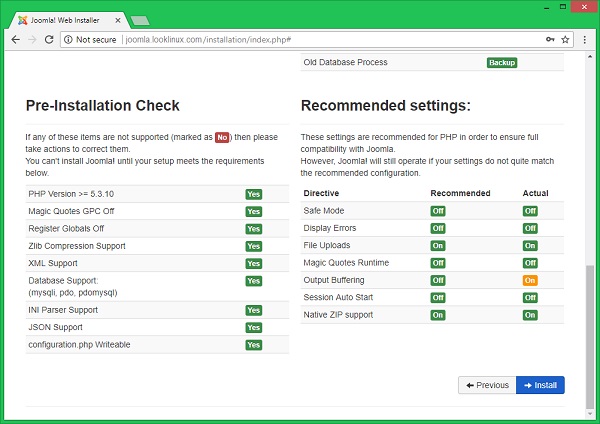Click the Directive column header

321,193
